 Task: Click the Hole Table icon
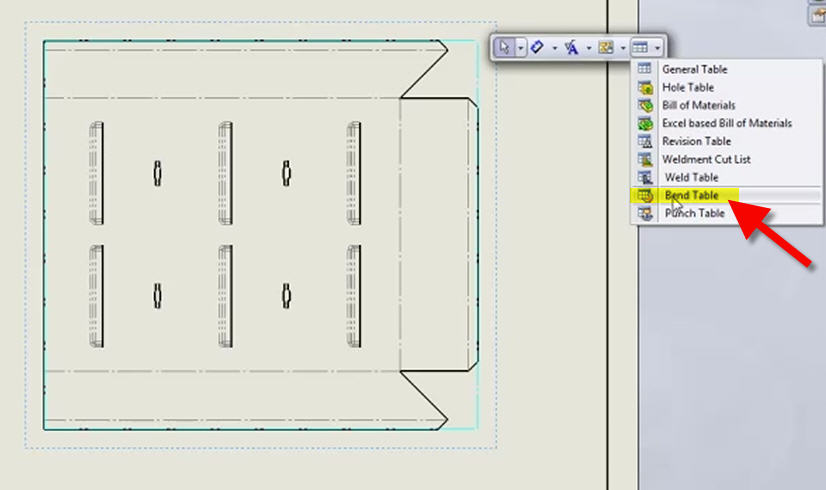645,87
